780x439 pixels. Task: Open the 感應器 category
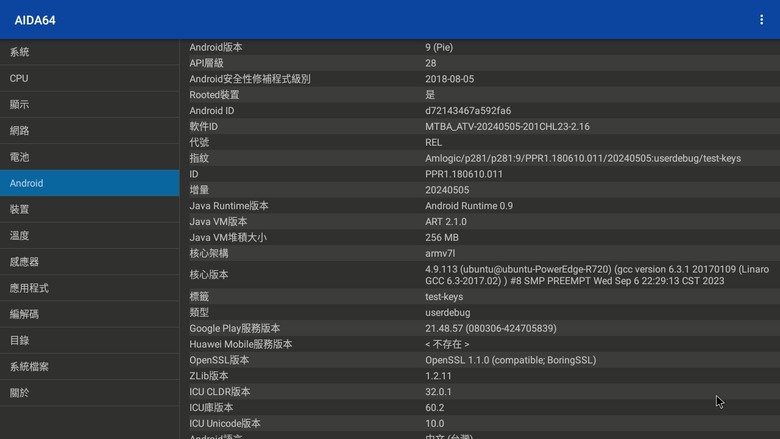point(90,262)
